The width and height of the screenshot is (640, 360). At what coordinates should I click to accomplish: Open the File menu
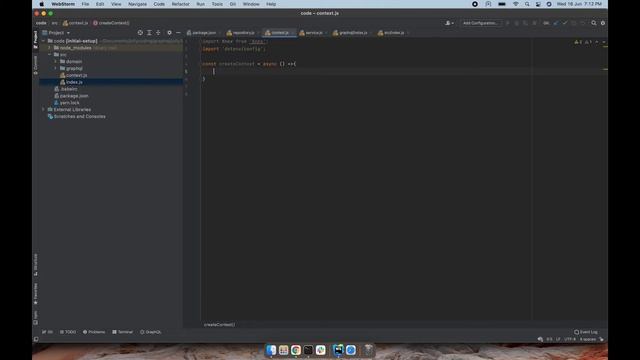click(85, 4)
